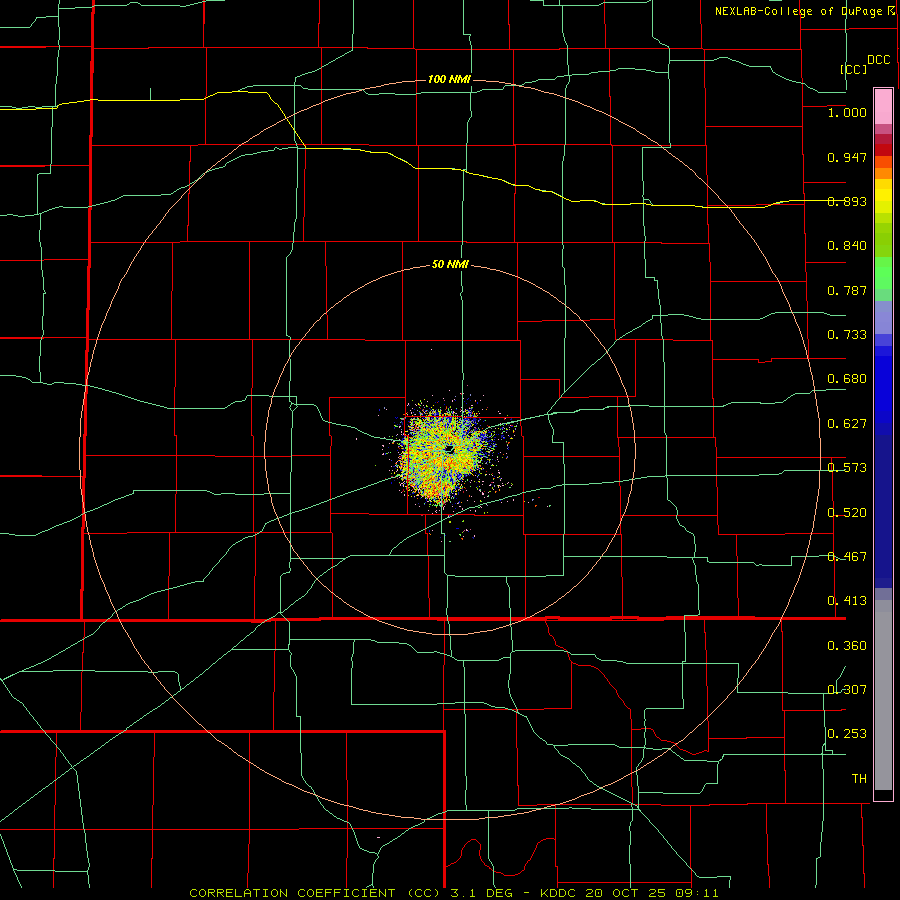
Task: Click the 0.360 value on color scale
Action: 847,646
